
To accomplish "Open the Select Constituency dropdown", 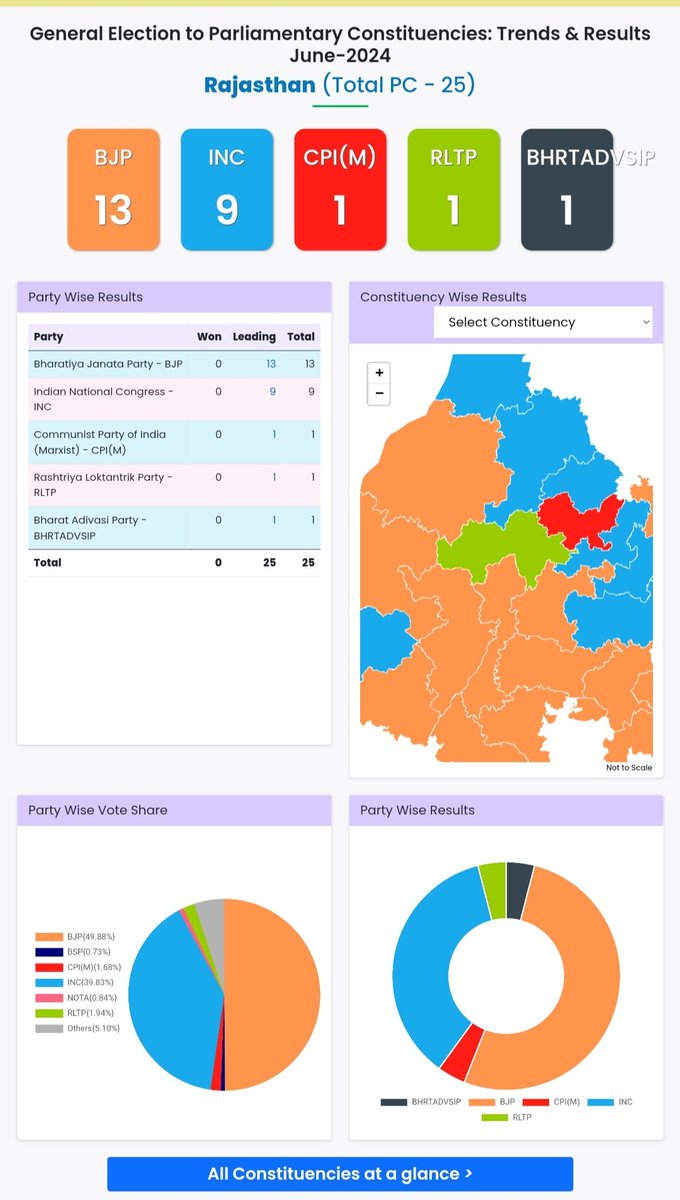I will [x=543, y=322].
